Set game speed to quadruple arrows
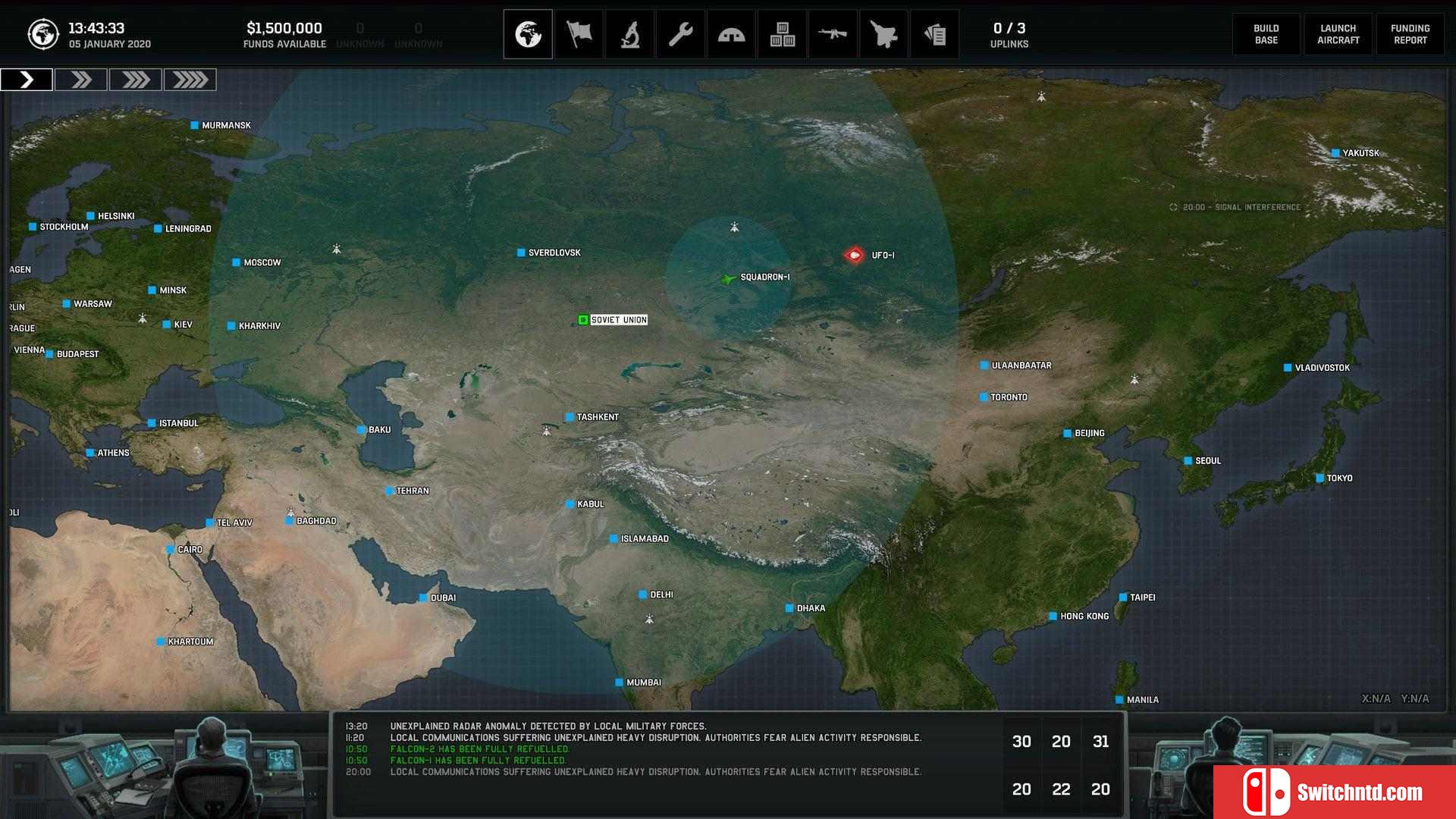This screenshot has height=819, width=1456. coord(190,80)
